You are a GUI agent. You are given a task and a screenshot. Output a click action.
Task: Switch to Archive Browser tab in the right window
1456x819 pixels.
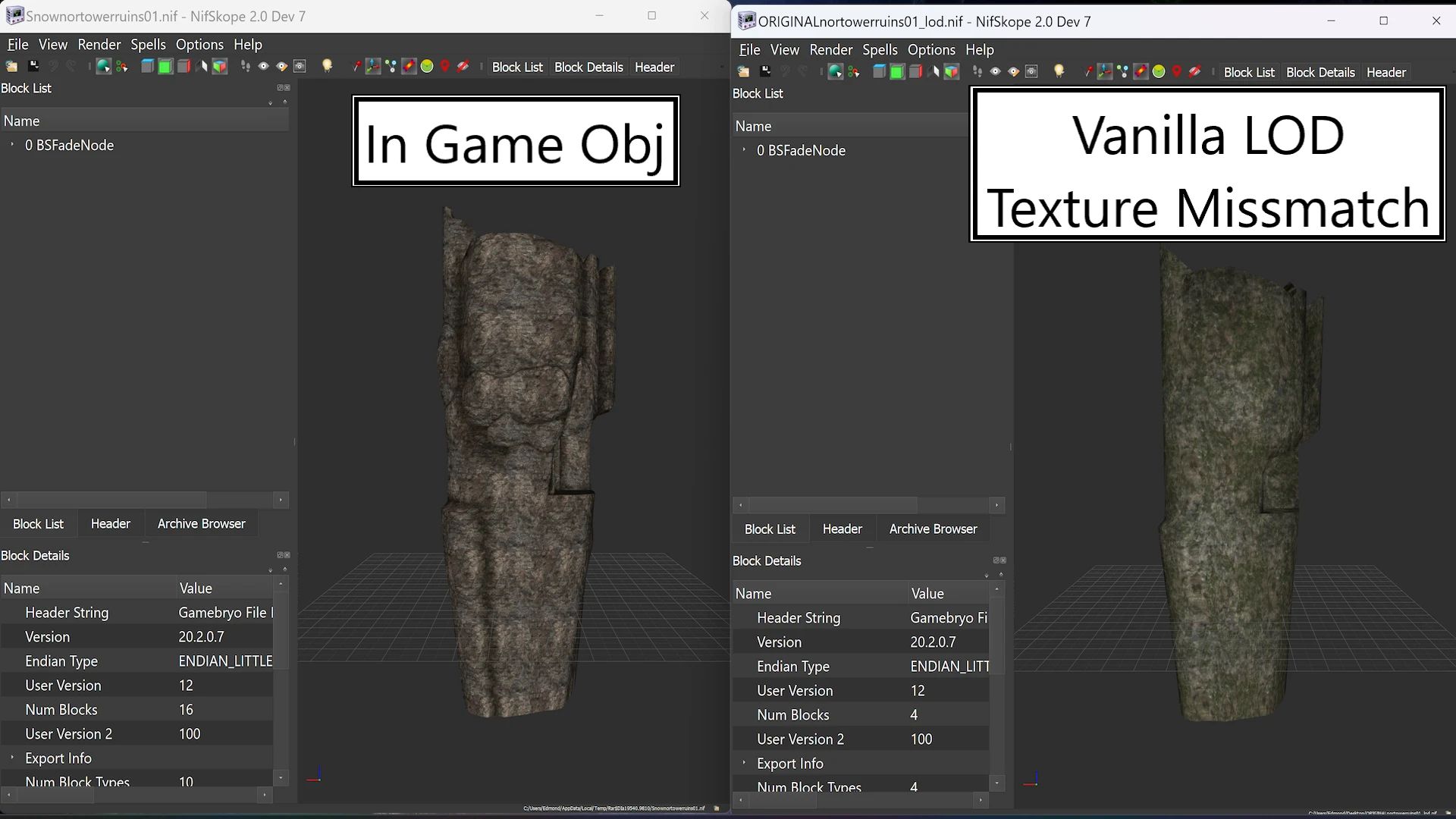coord(933,529)
